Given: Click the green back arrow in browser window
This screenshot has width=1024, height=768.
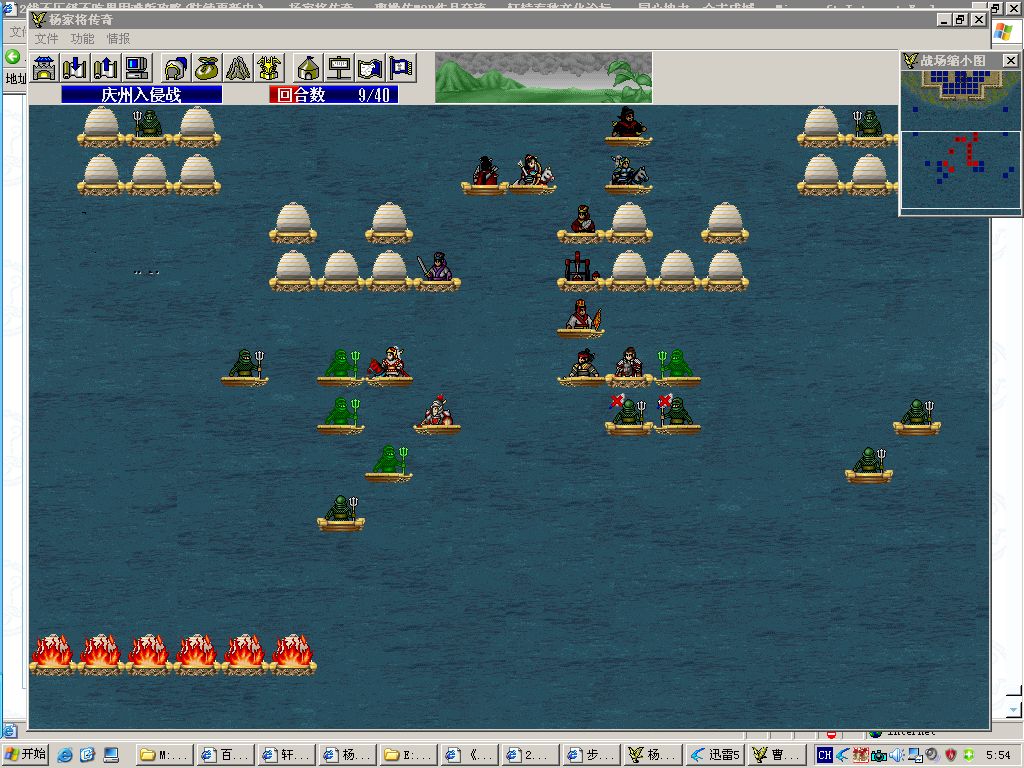Looking at the screenshot, I should (12, 57).
